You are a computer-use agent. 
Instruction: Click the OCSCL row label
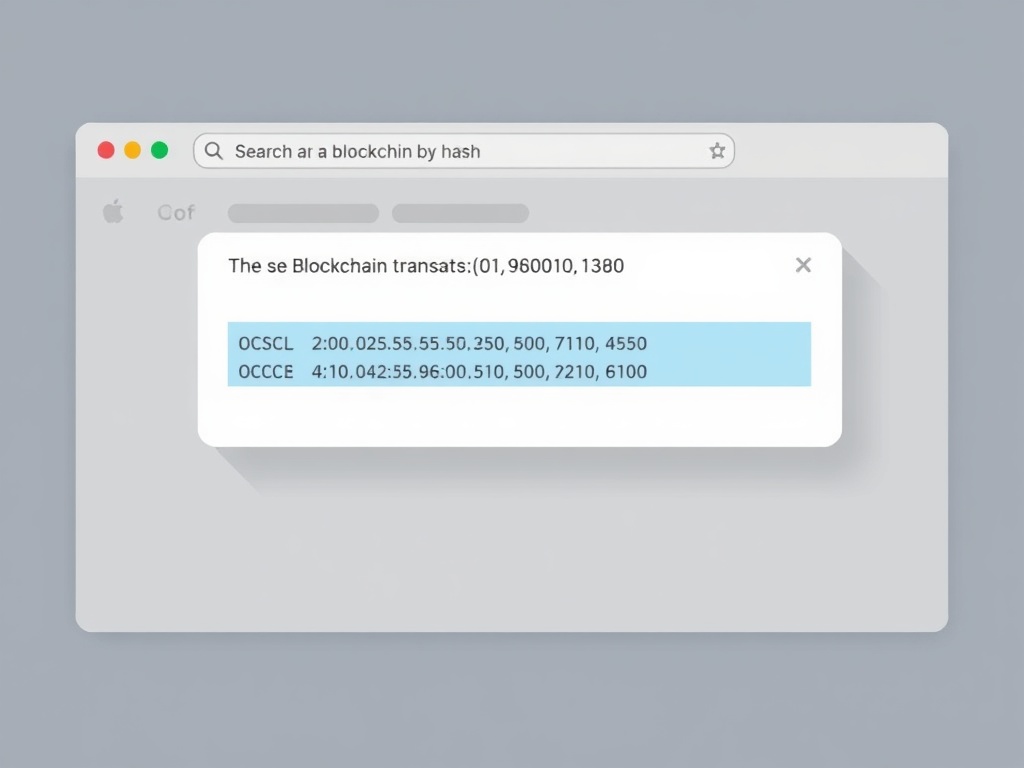[266, 343]
